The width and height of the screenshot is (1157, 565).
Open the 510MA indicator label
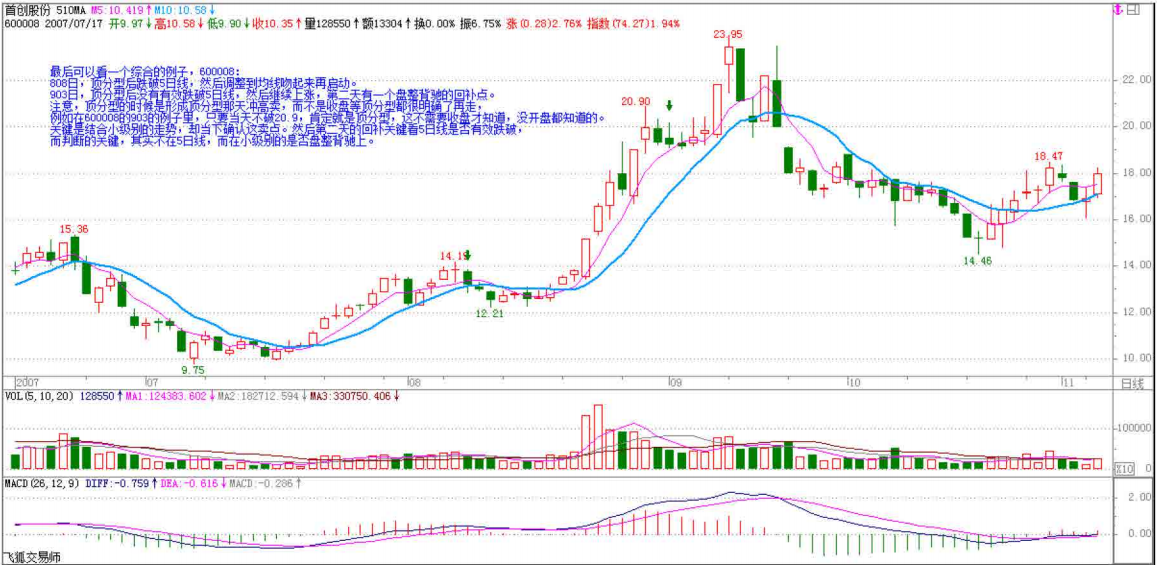pyautogui.click(x=71, y=10)
